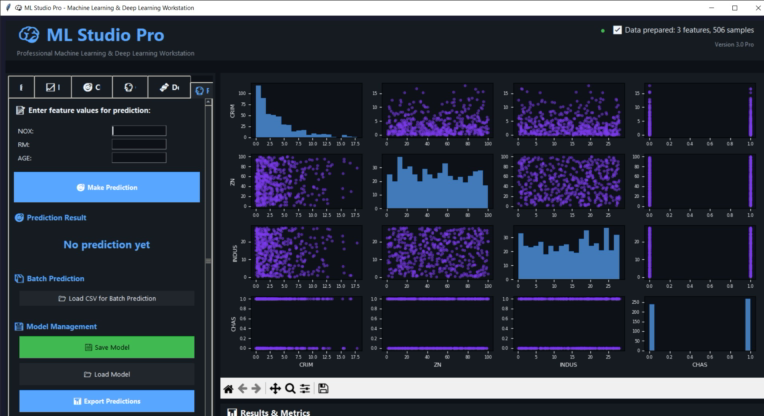
Task: Toggle the Data prepared checkbox
Action: point(617,30)
